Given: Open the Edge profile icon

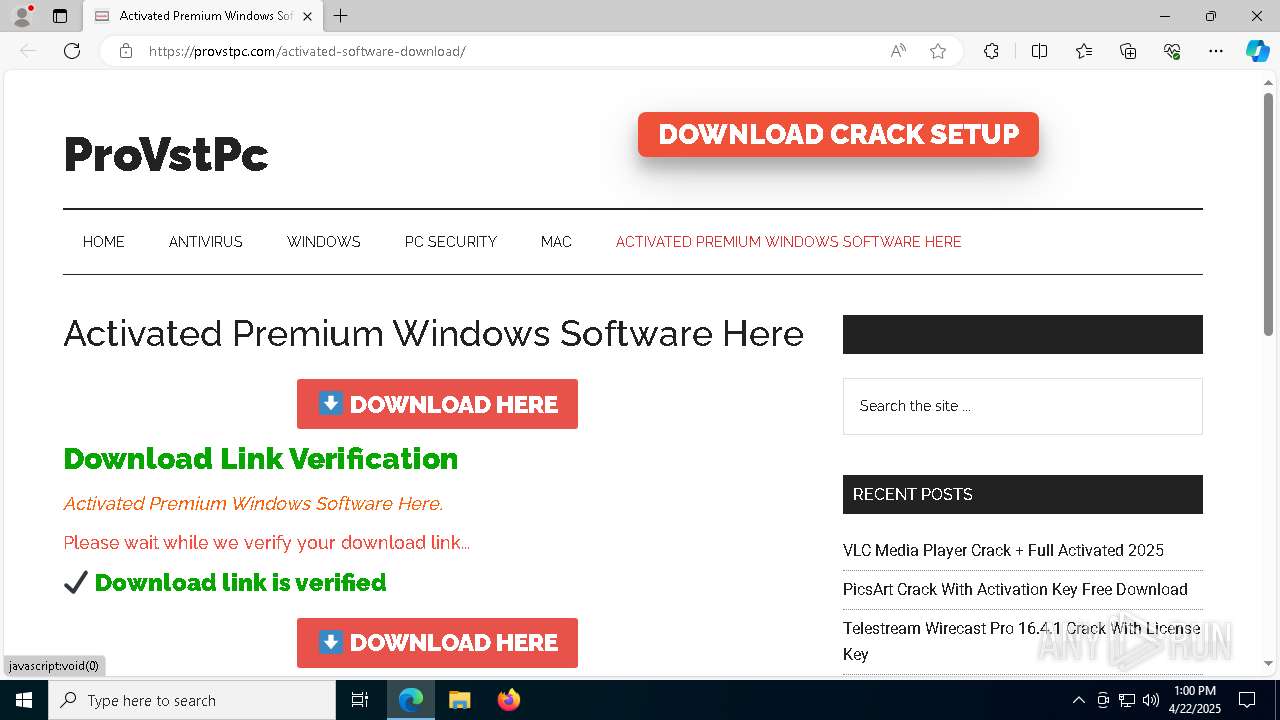Looking at the screenshot, I should (21, 16).
